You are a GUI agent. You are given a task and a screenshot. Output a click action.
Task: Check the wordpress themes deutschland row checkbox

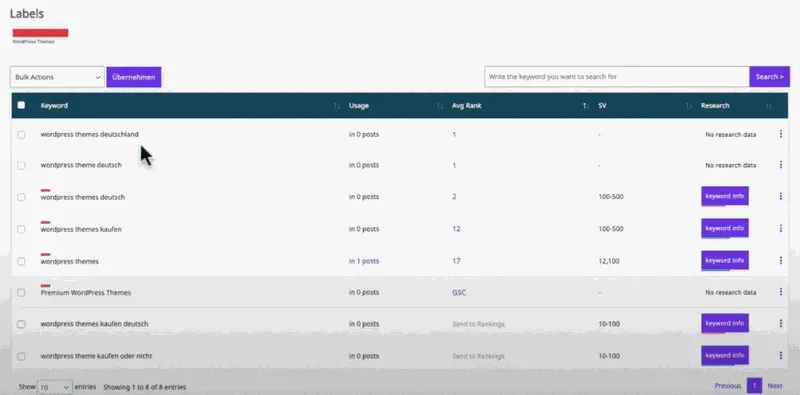pos(21,135)
